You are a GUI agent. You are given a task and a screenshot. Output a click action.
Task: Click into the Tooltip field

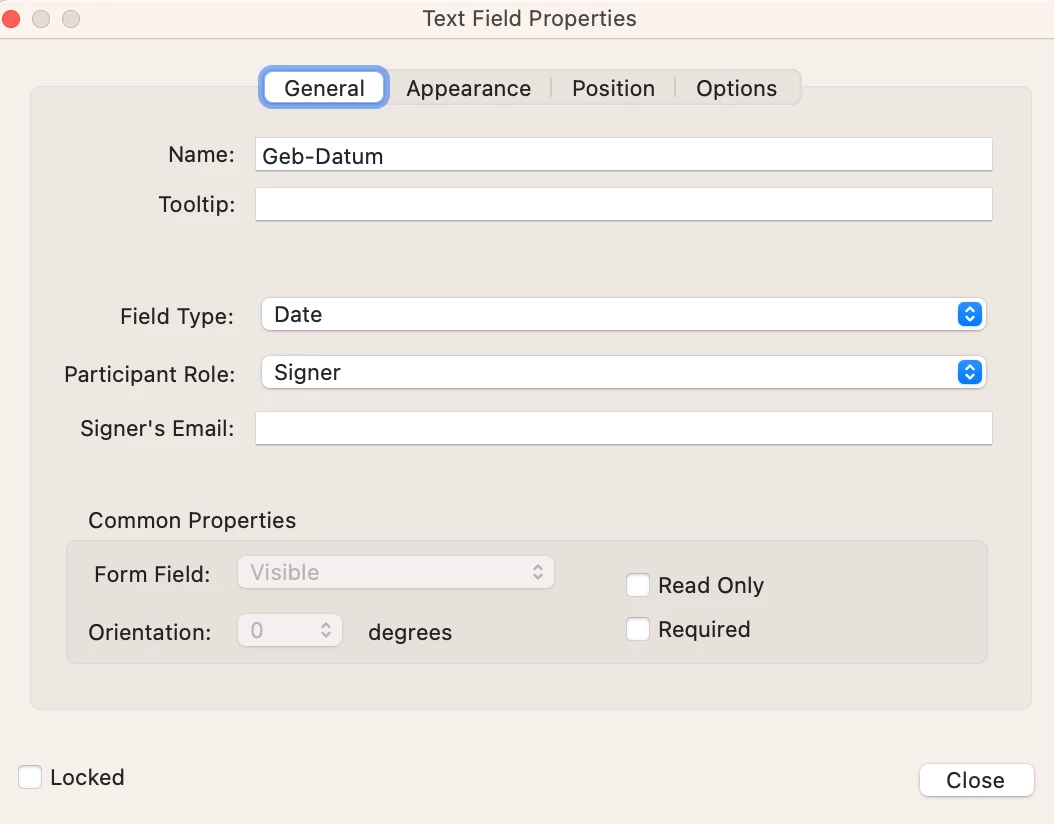623,204
